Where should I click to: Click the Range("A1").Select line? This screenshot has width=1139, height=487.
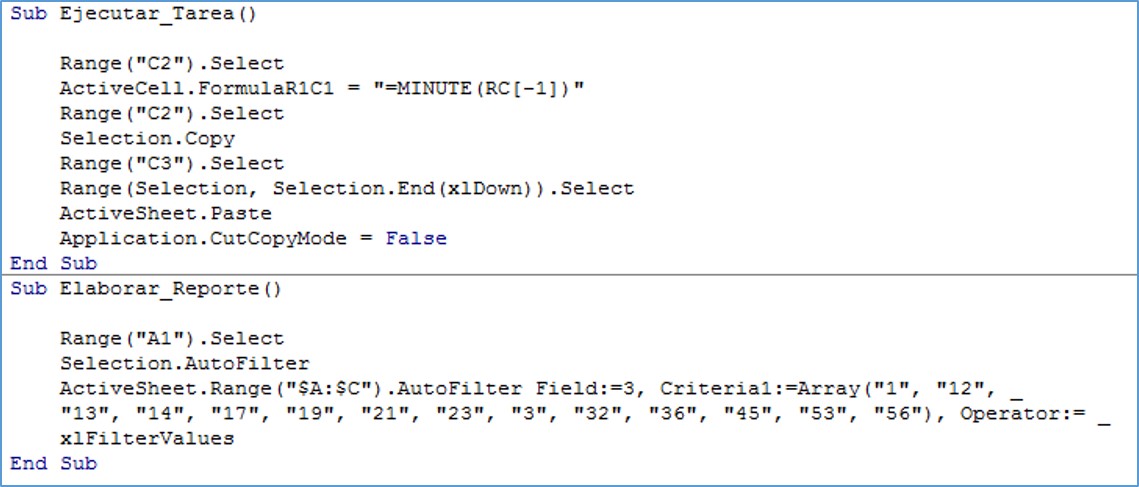coord(171,339)
